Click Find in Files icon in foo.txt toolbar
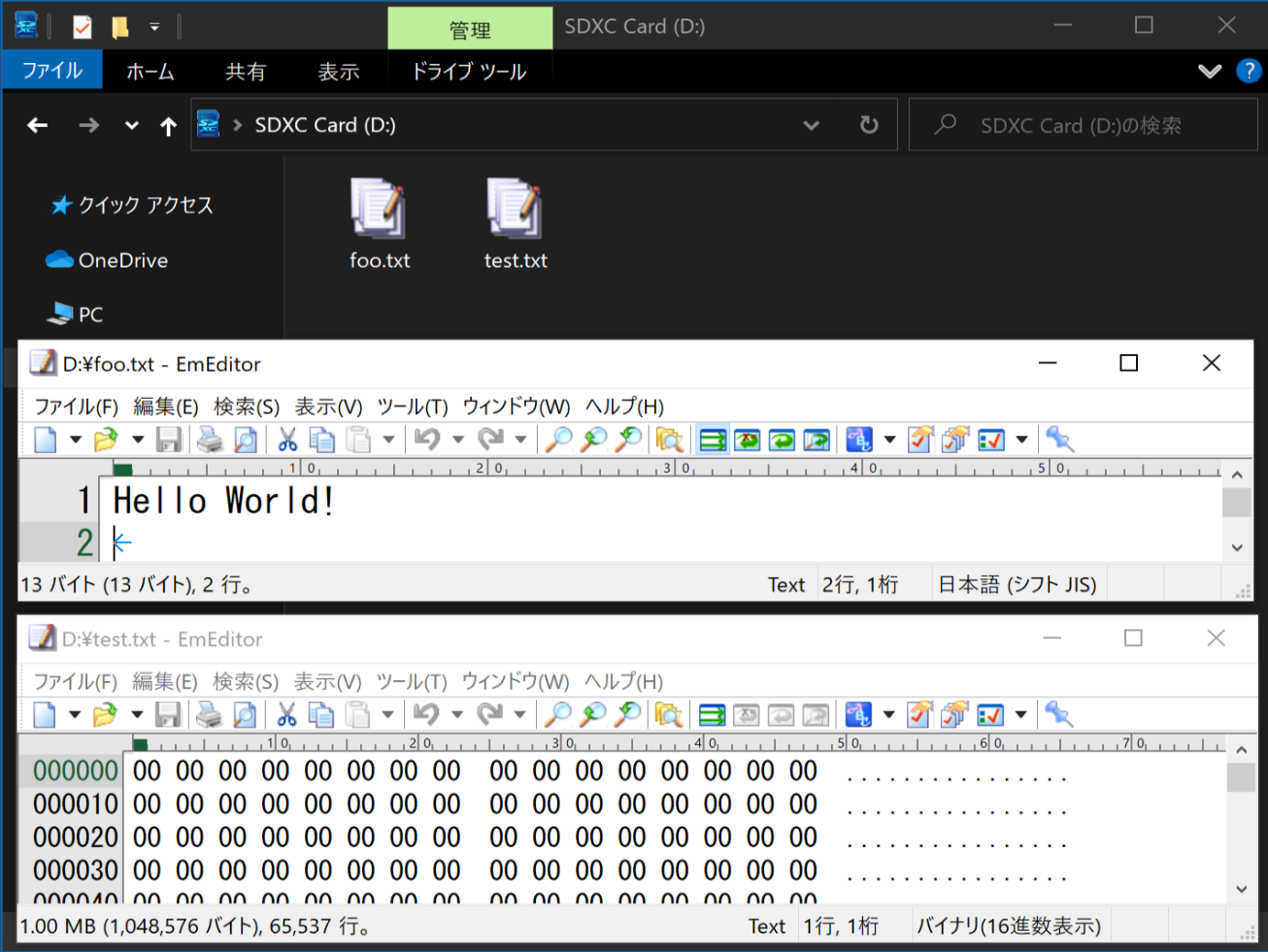The width and height of the screenshot is (1268, 952). click(x=669, y=440)
